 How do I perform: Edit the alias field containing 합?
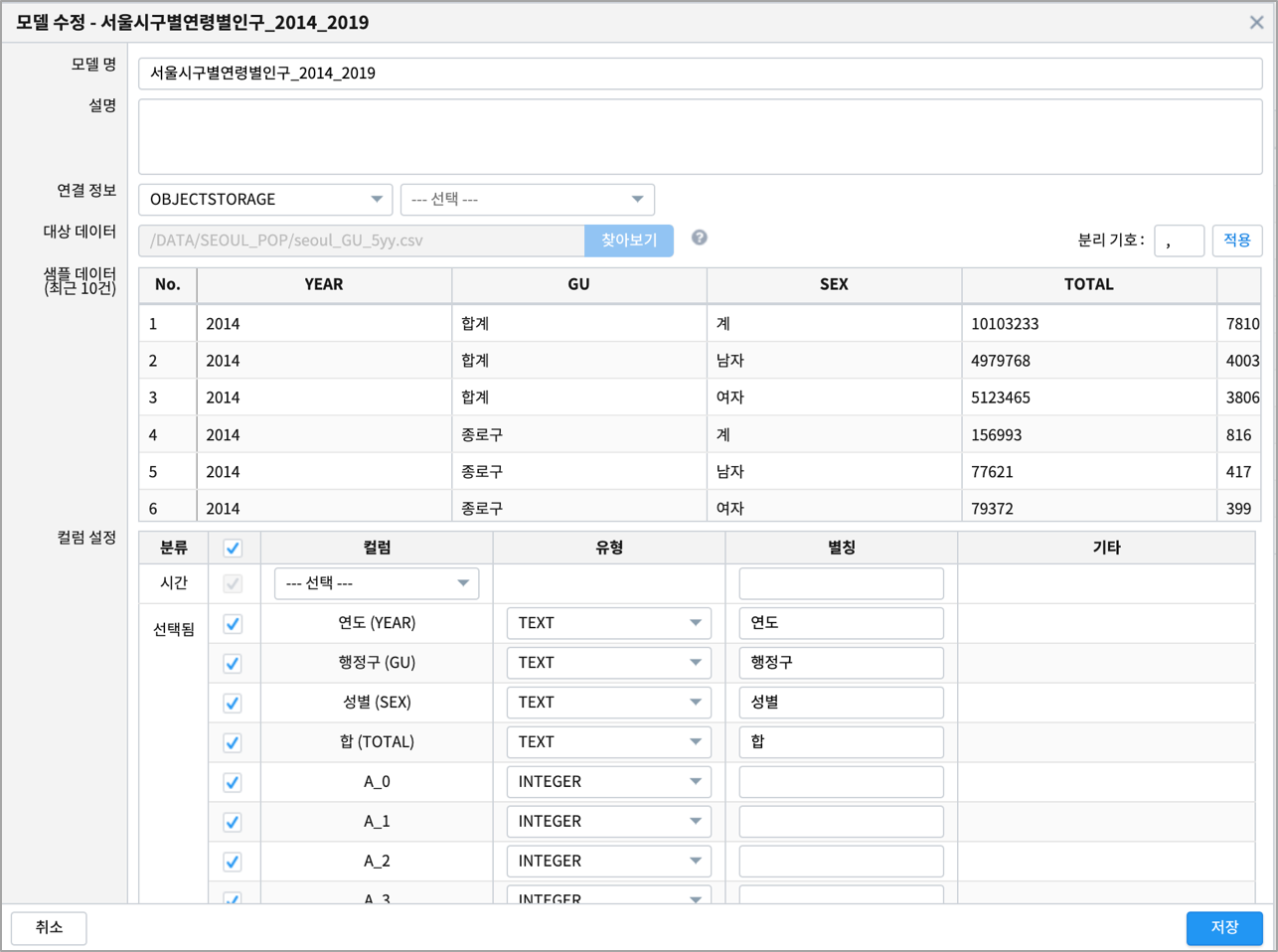(x=841, y=742)
